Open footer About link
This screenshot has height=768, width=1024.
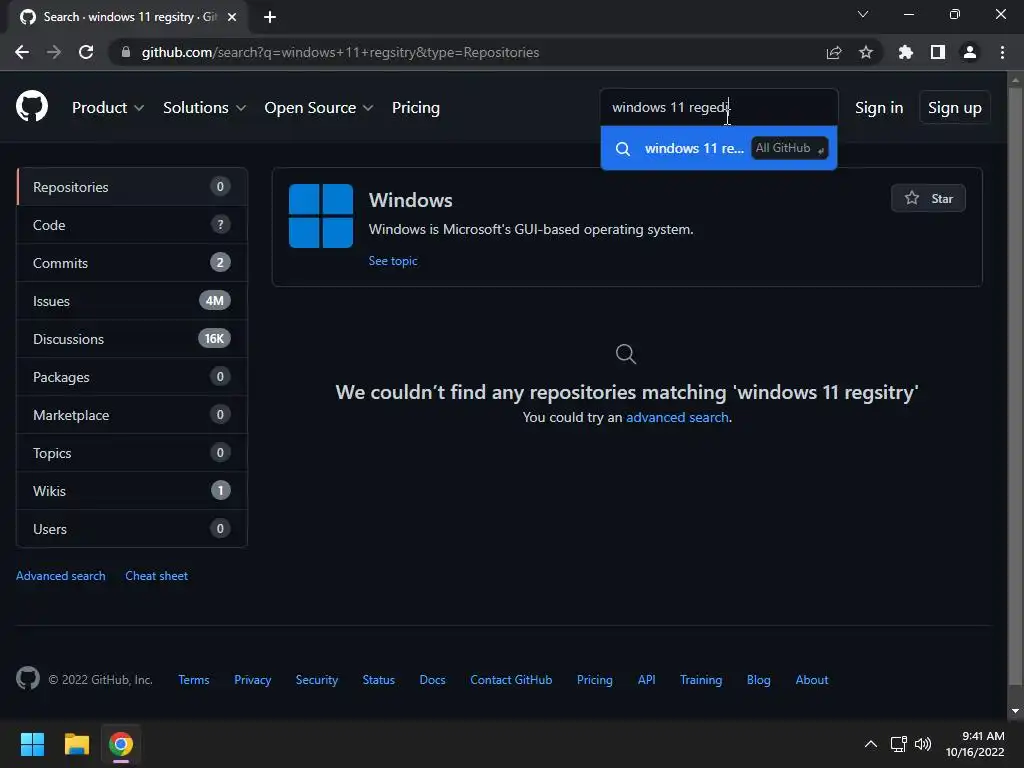point(812,679)
